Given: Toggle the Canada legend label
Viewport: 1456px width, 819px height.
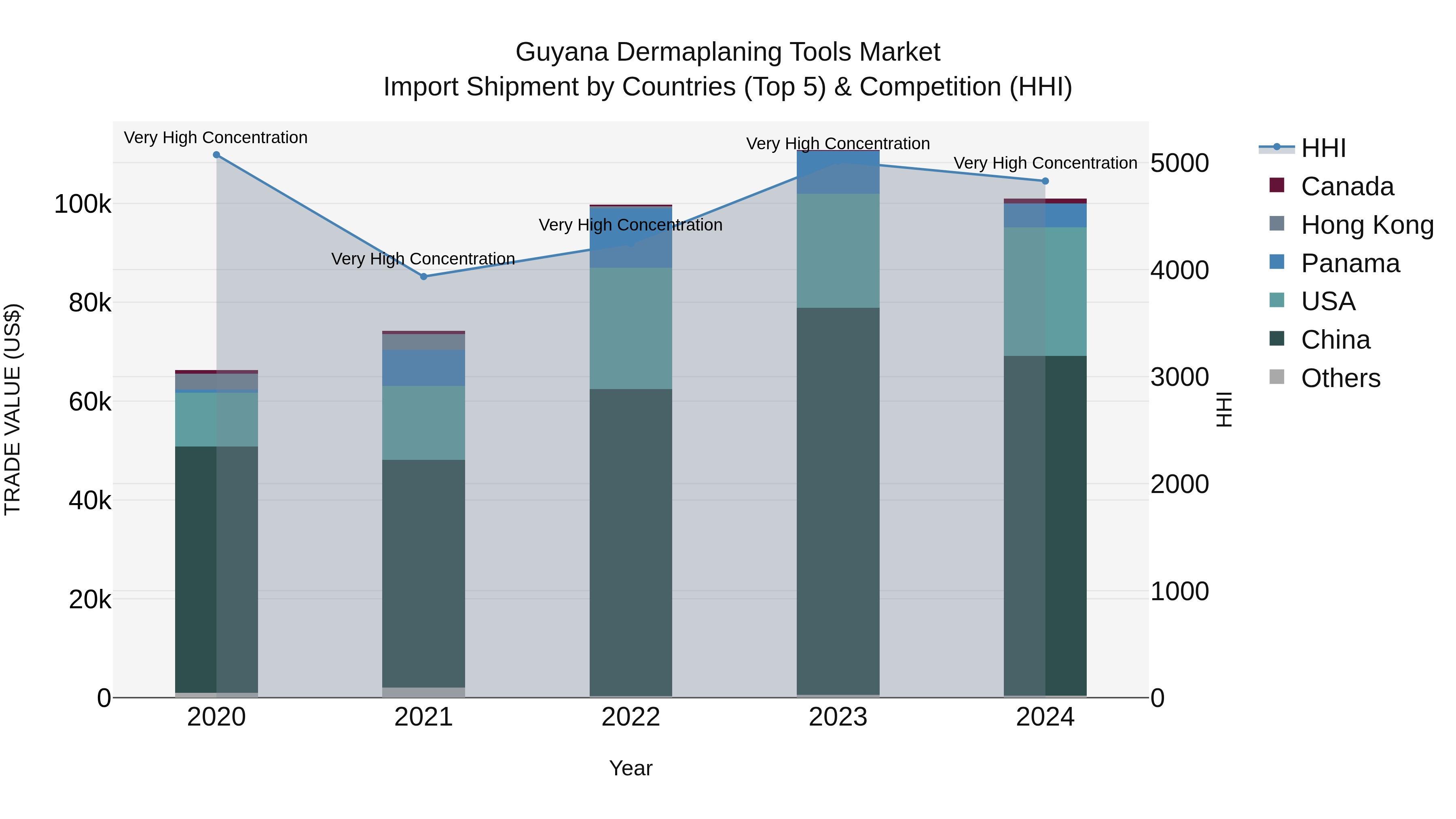Looking at the screenshot, I should (x=1348, y=186).
